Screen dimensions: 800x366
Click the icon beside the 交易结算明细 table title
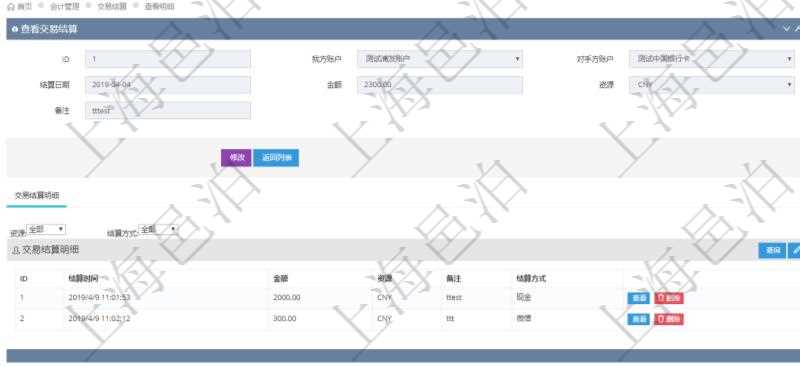(x=15, y=251)
